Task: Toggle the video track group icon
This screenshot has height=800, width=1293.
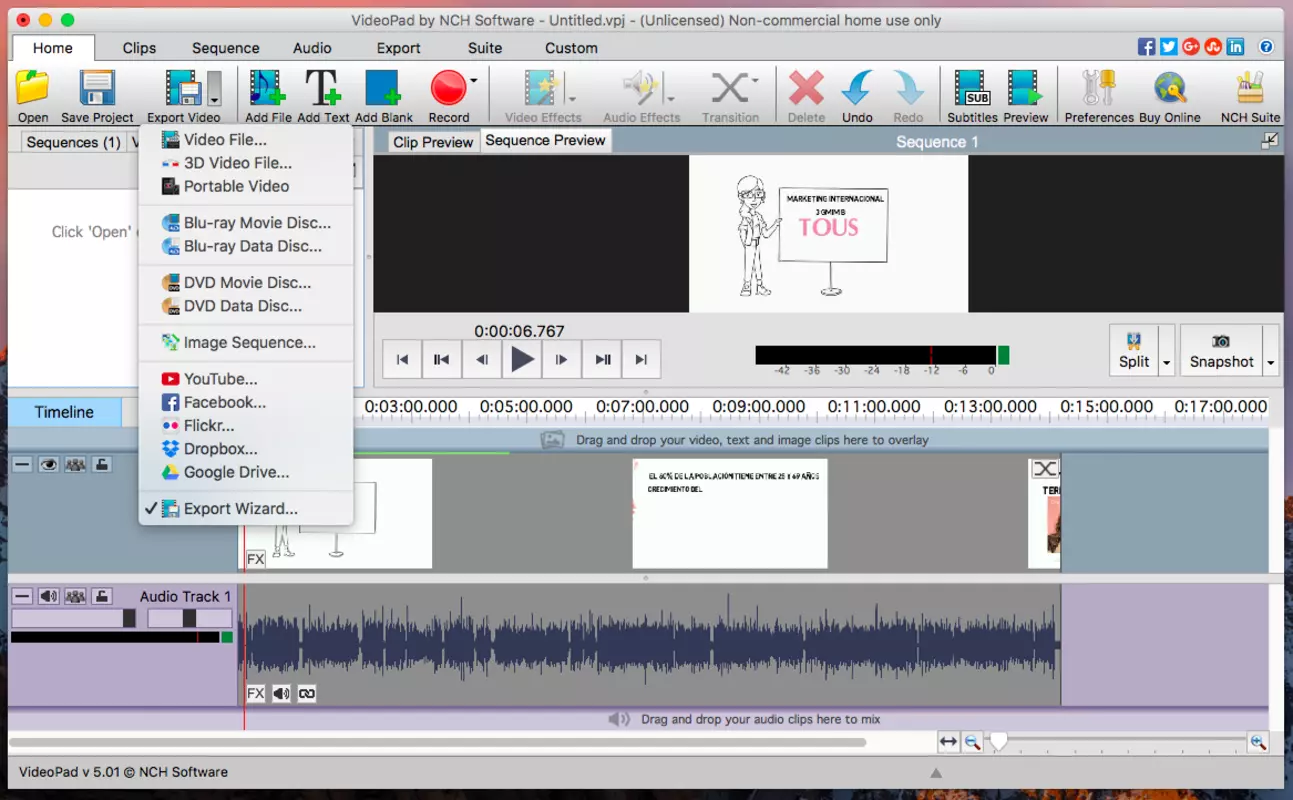Action: tap(75, 464)
